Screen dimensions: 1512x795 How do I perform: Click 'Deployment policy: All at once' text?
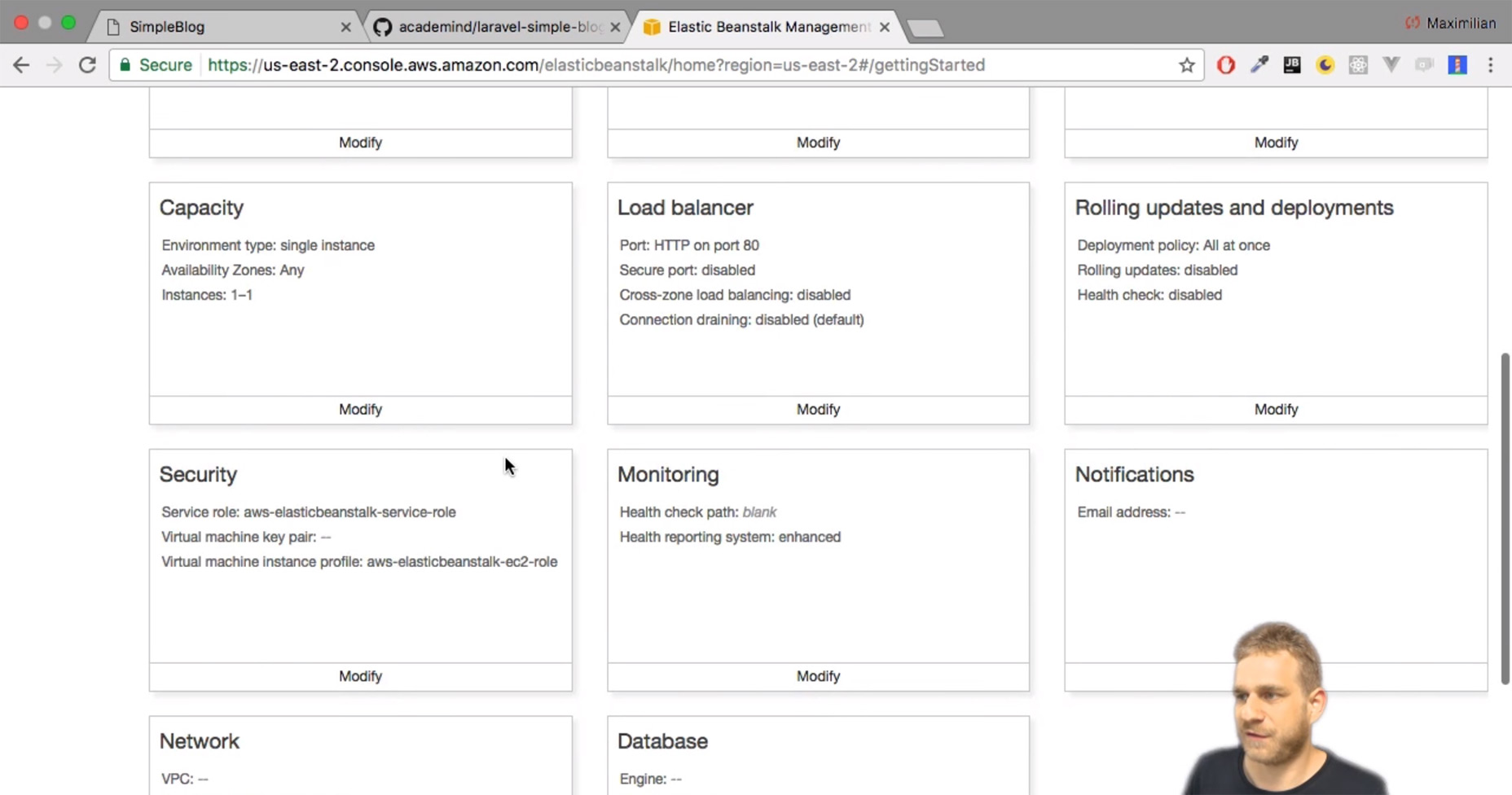[x=1173, y=245]
